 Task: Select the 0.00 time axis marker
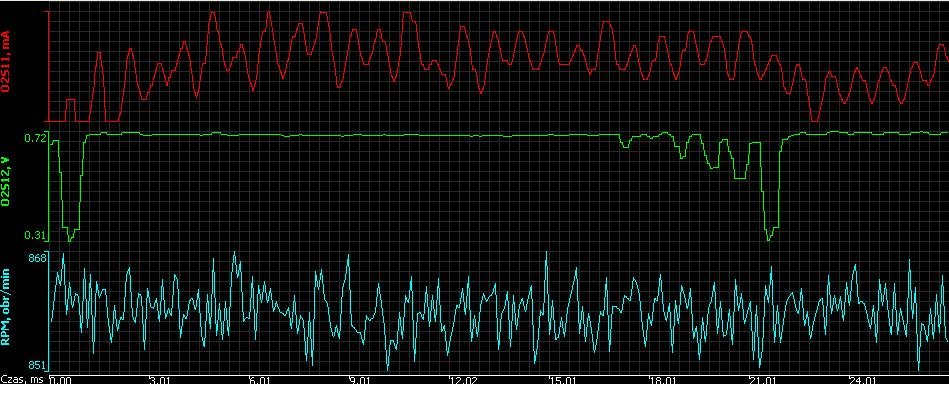tap(61, 381)
